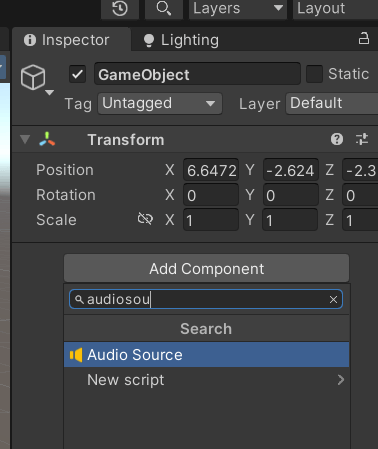Open the New script submenu
This screenshot has width=378, height=449.
pyautogui.click(x=207, y=380)
